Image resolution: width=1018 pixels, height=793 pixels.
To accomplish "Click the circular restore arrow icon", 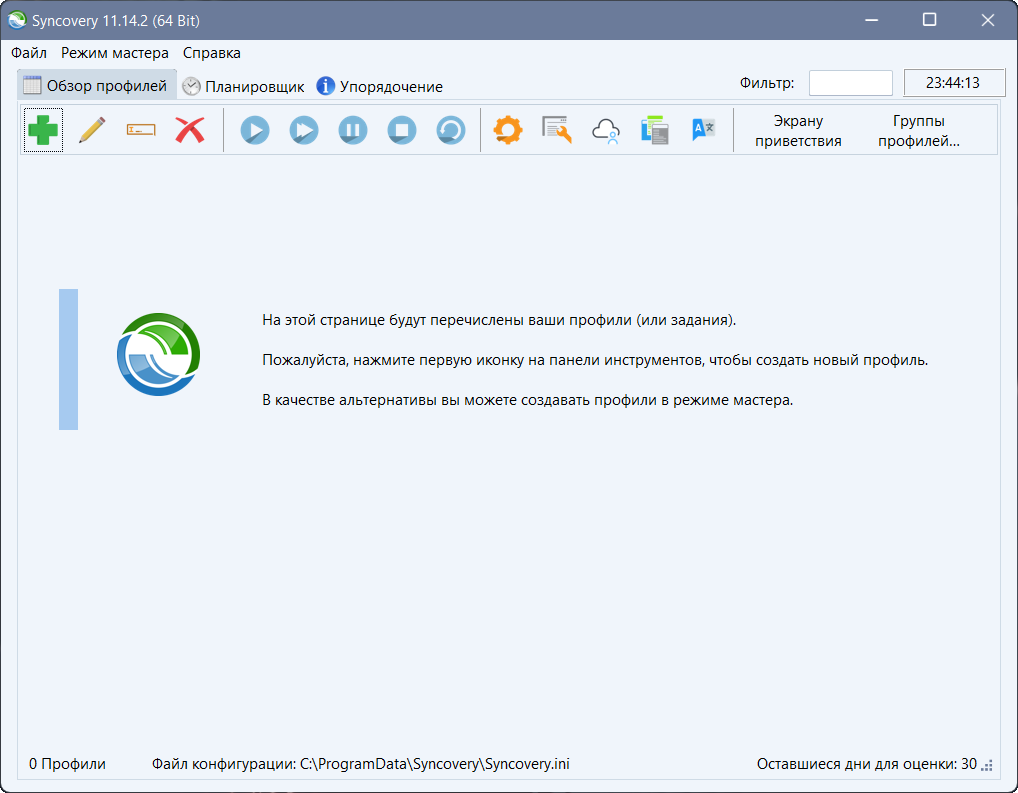I will coord(451,130).
